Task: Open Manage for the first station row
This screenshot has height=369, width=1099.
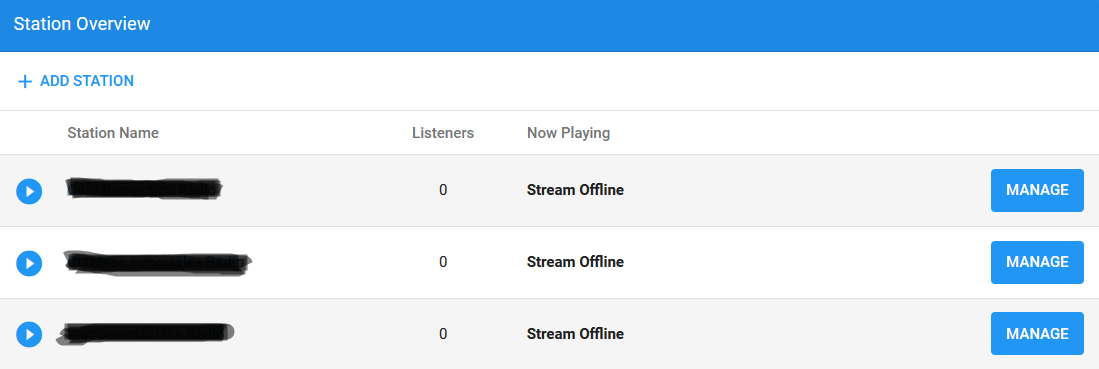Action: click(1037, 190)
